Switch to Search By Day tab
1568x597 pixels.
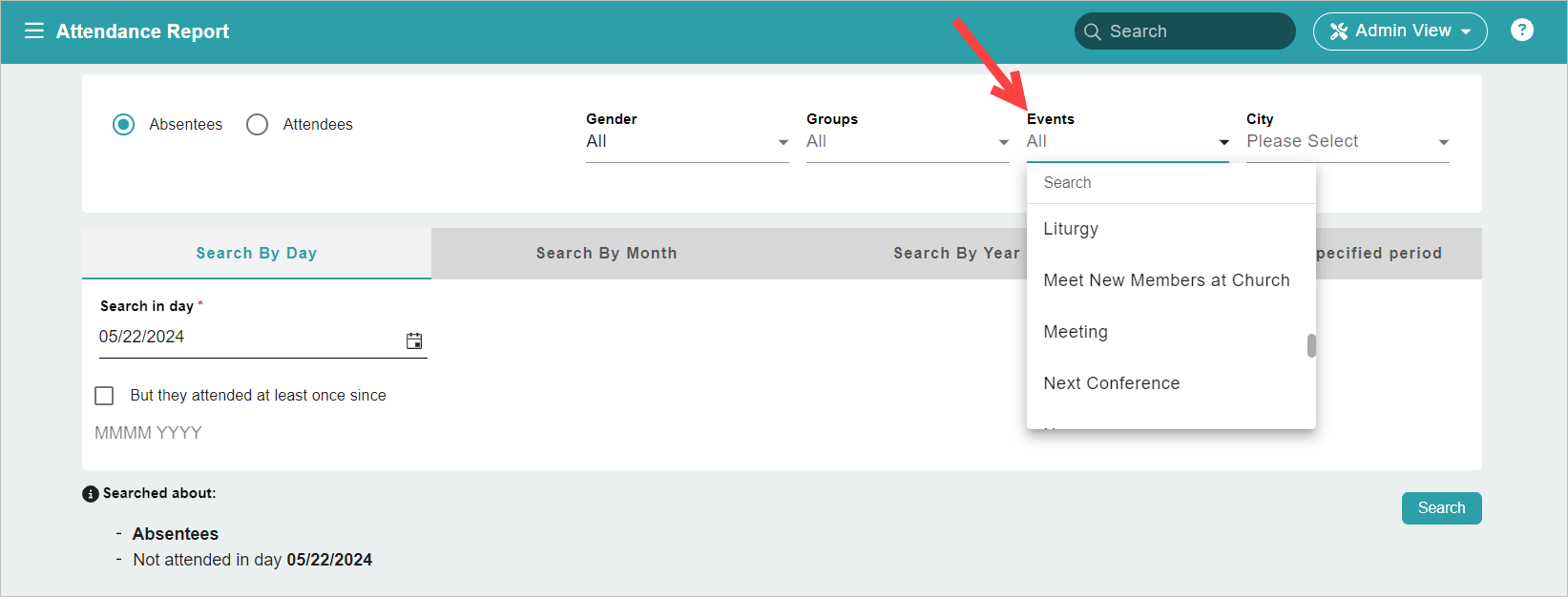click(x=257, y=253)
